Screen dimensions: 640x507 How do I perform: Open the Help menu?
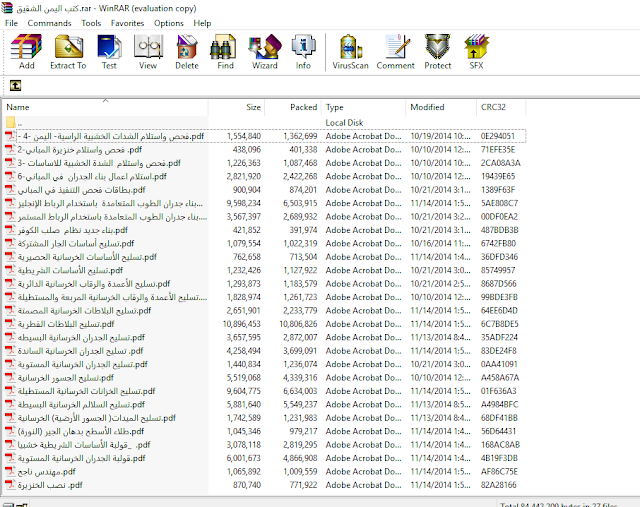[x=202, y=23]
